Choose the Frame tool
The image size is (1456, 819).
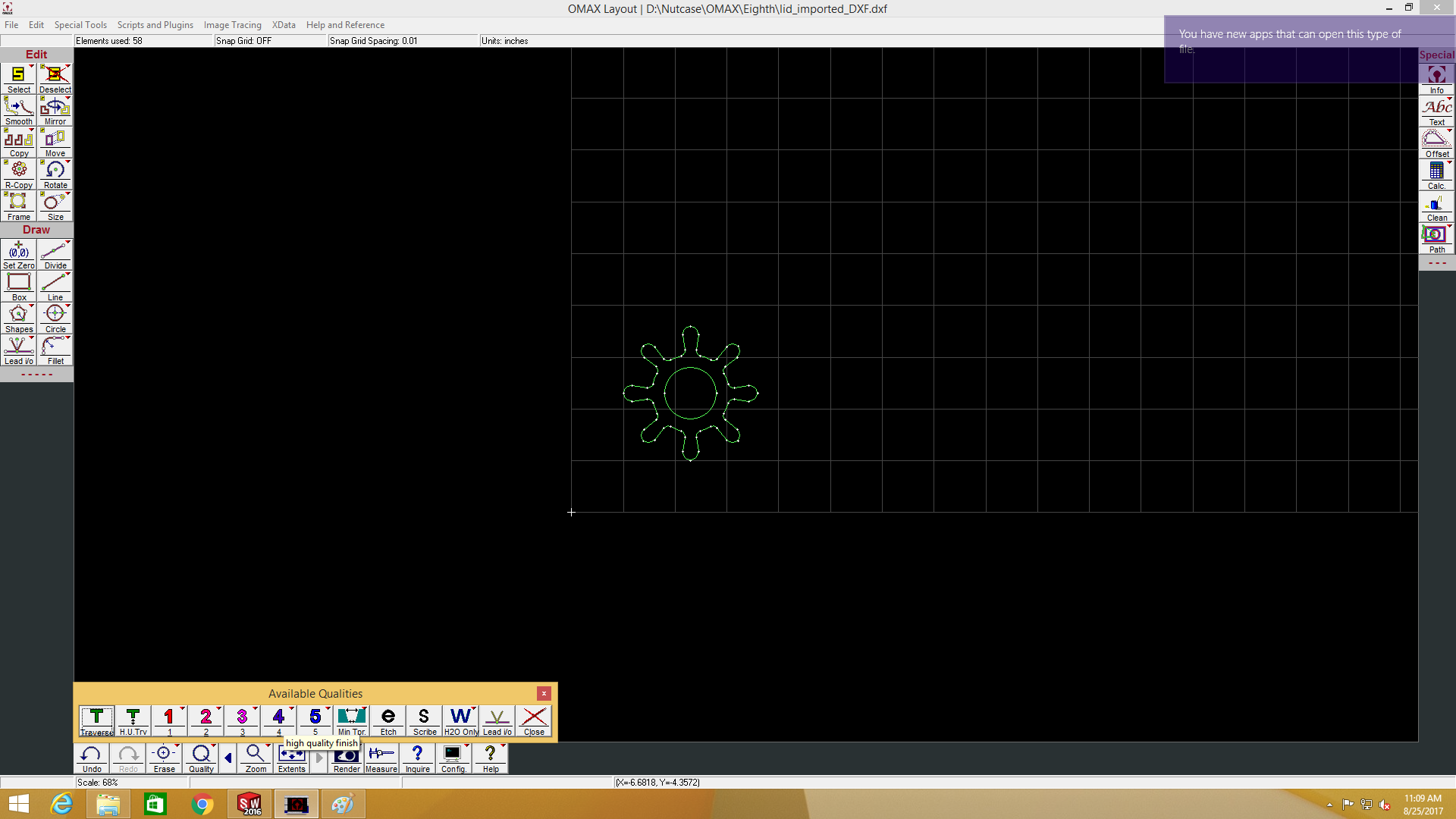coord(18,206)
